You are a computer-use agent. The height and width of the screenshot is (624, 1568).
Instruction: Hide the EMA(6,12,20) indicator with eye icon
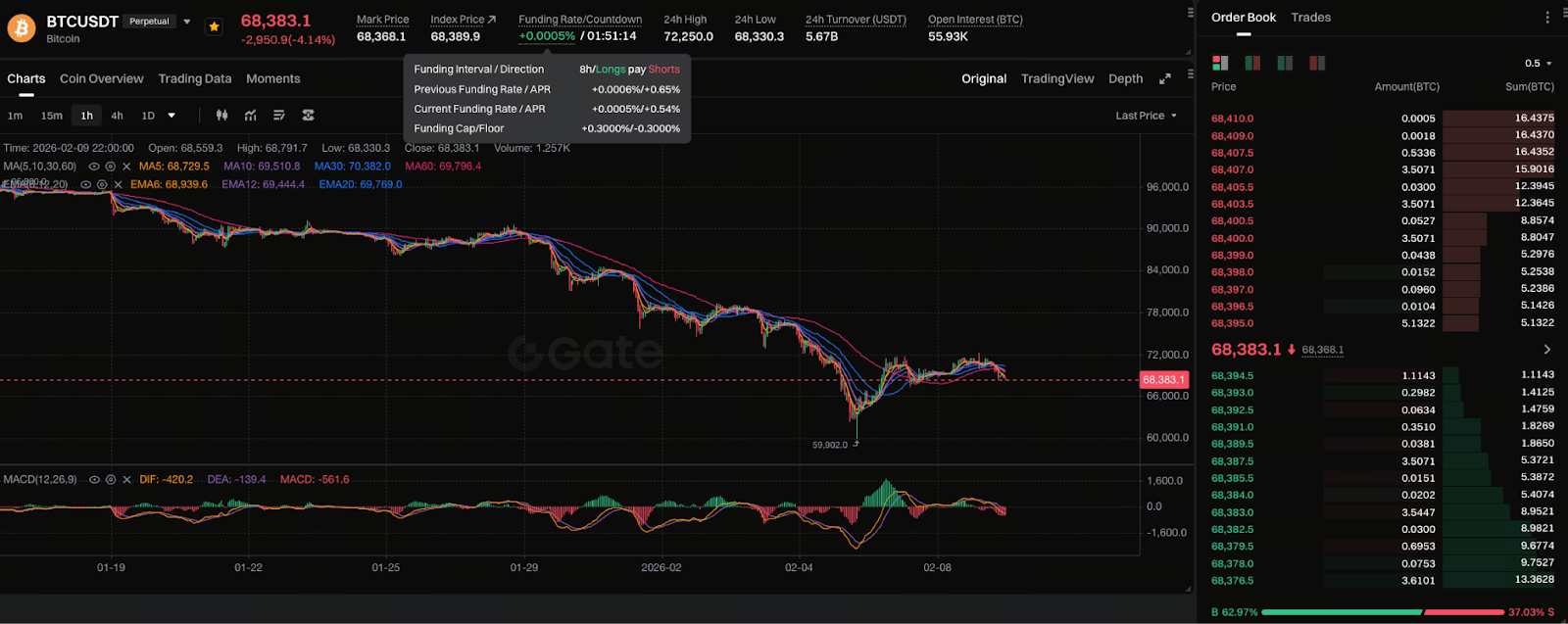pyautogui.click(x=86, y=184)
